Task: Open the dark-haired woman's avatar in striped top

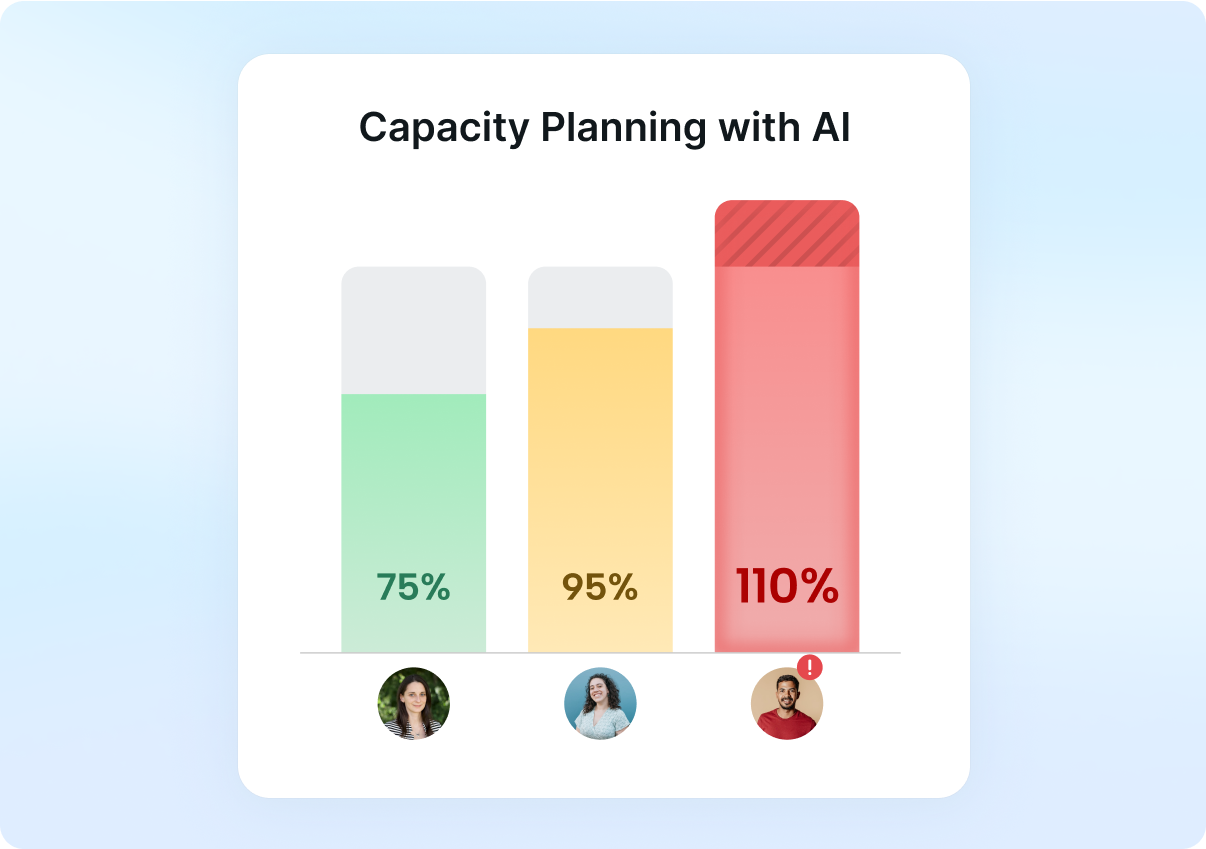Action: [414, 704]
